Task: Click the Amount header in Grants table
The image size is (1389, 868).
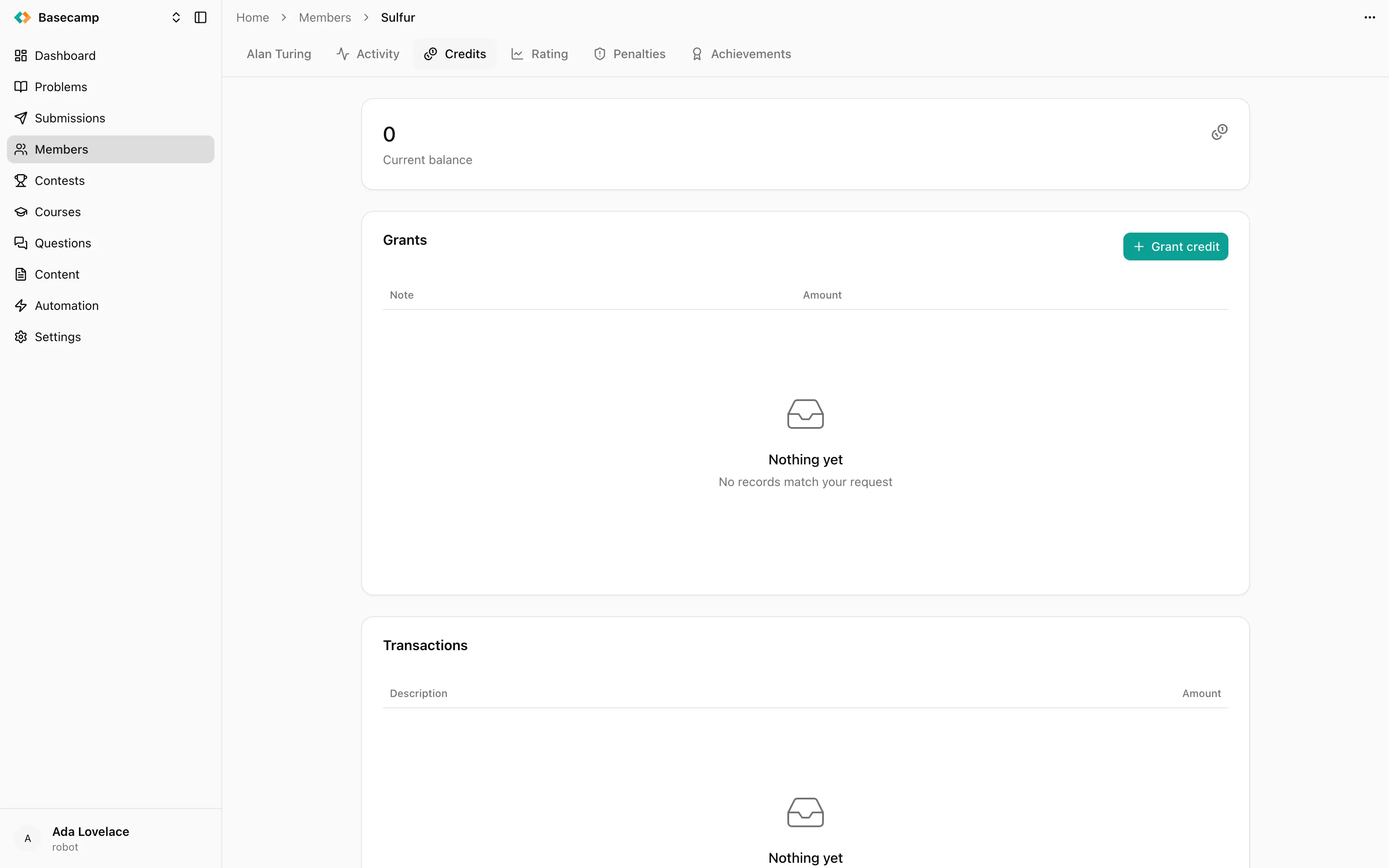Action: 822,295
